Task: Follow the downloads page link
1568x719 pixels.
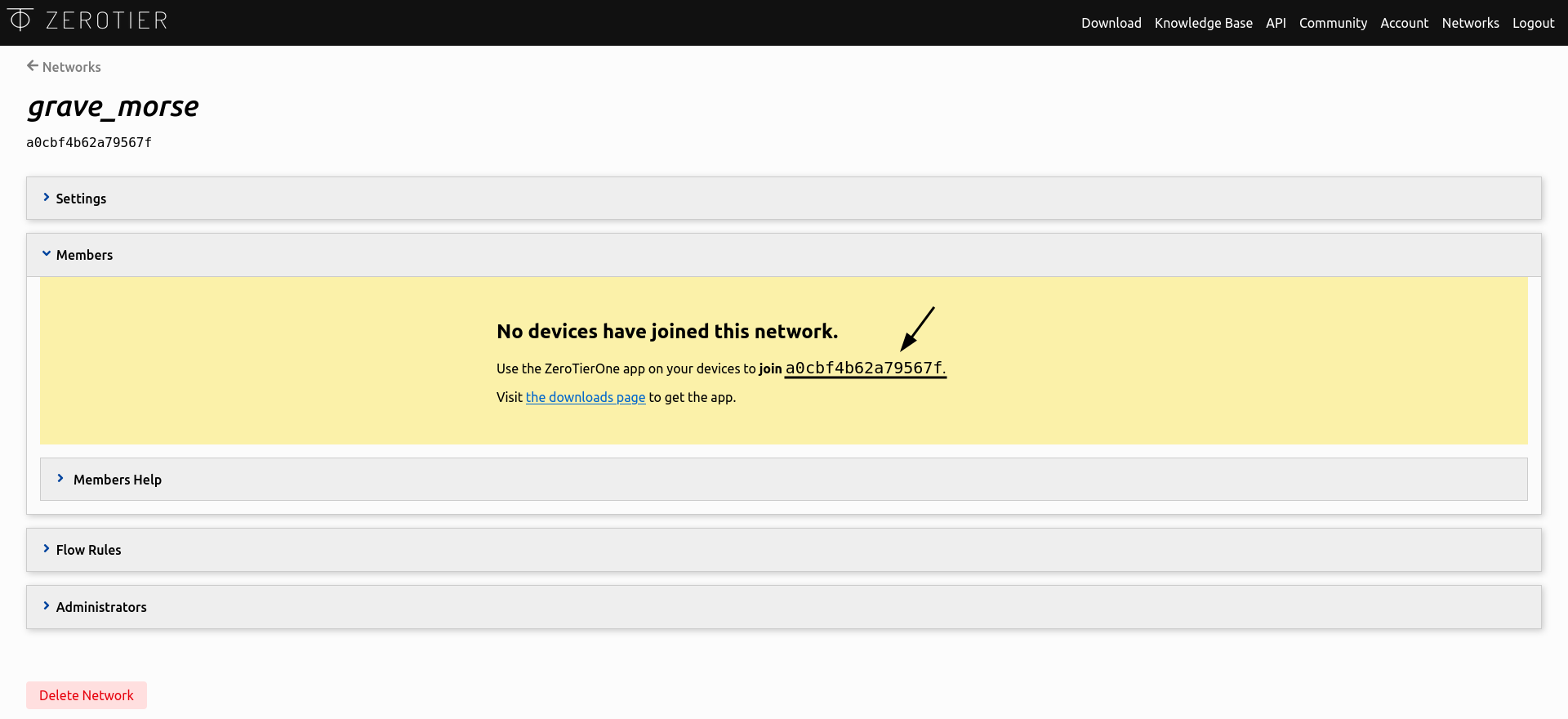Action: (586, 397)
